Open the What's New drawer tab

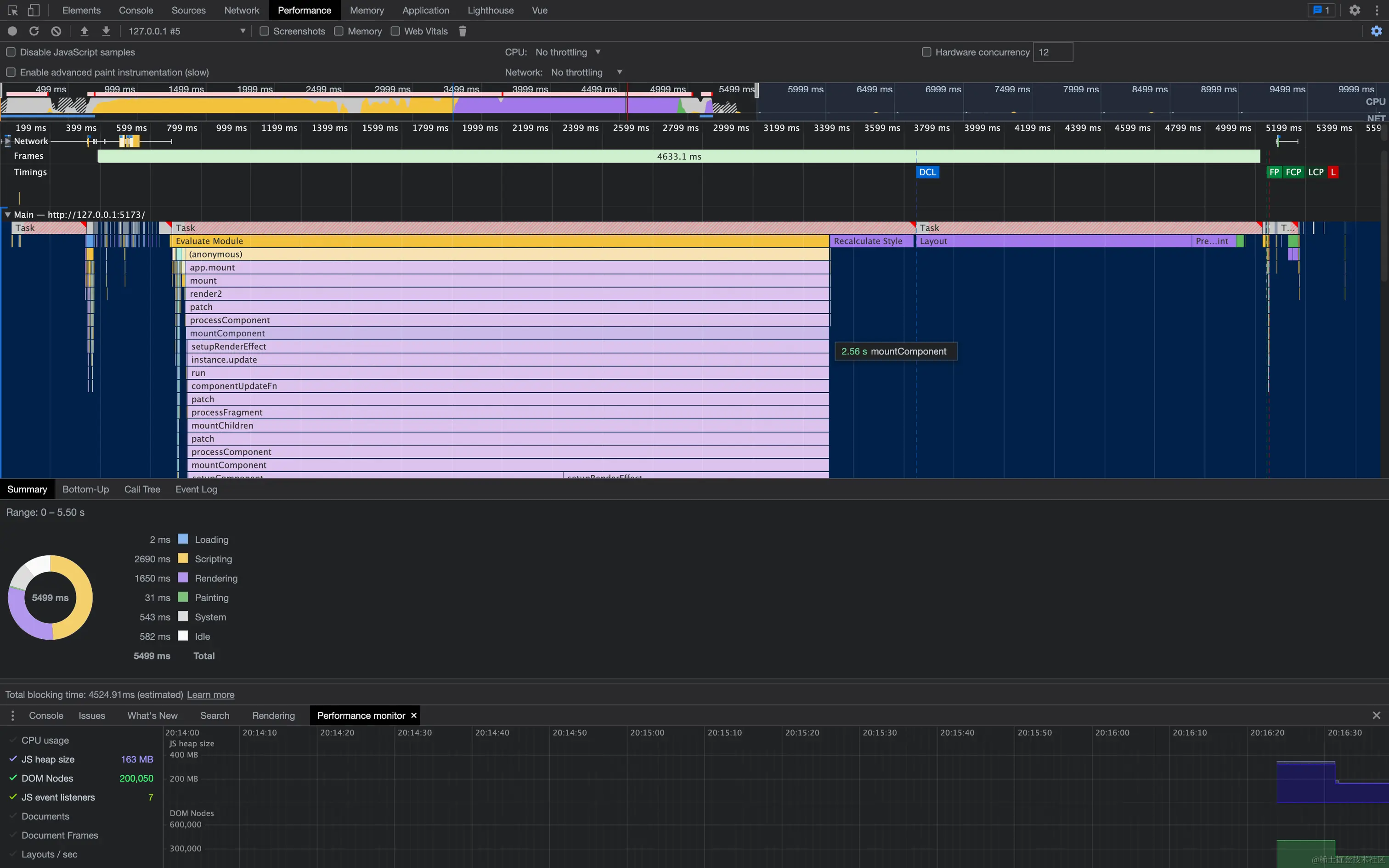coord(152,716)
